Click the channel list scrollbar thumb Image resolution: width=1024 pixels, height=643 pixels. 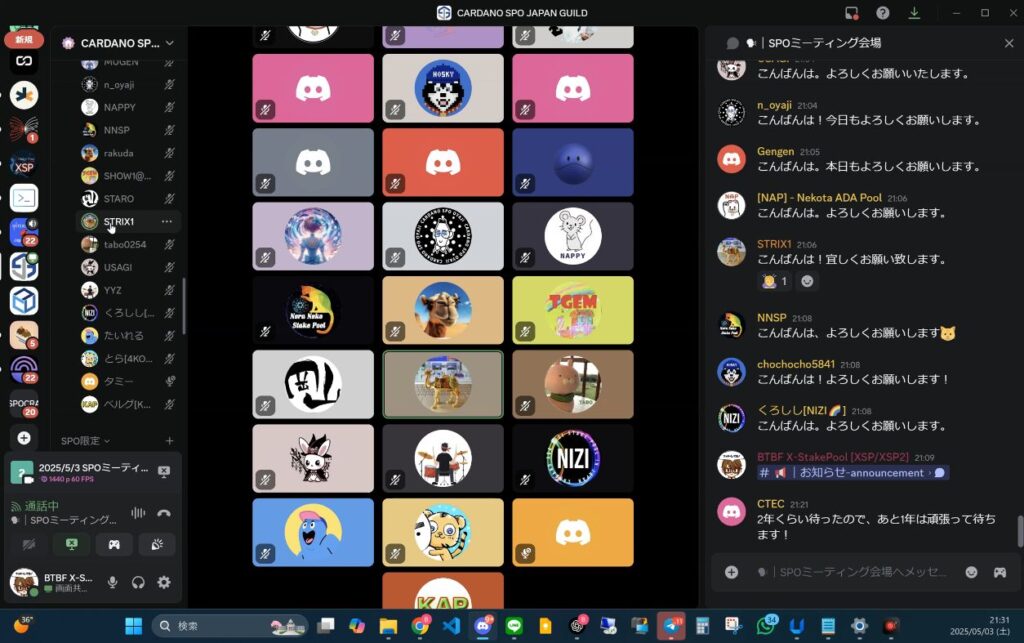pos(184,306)
